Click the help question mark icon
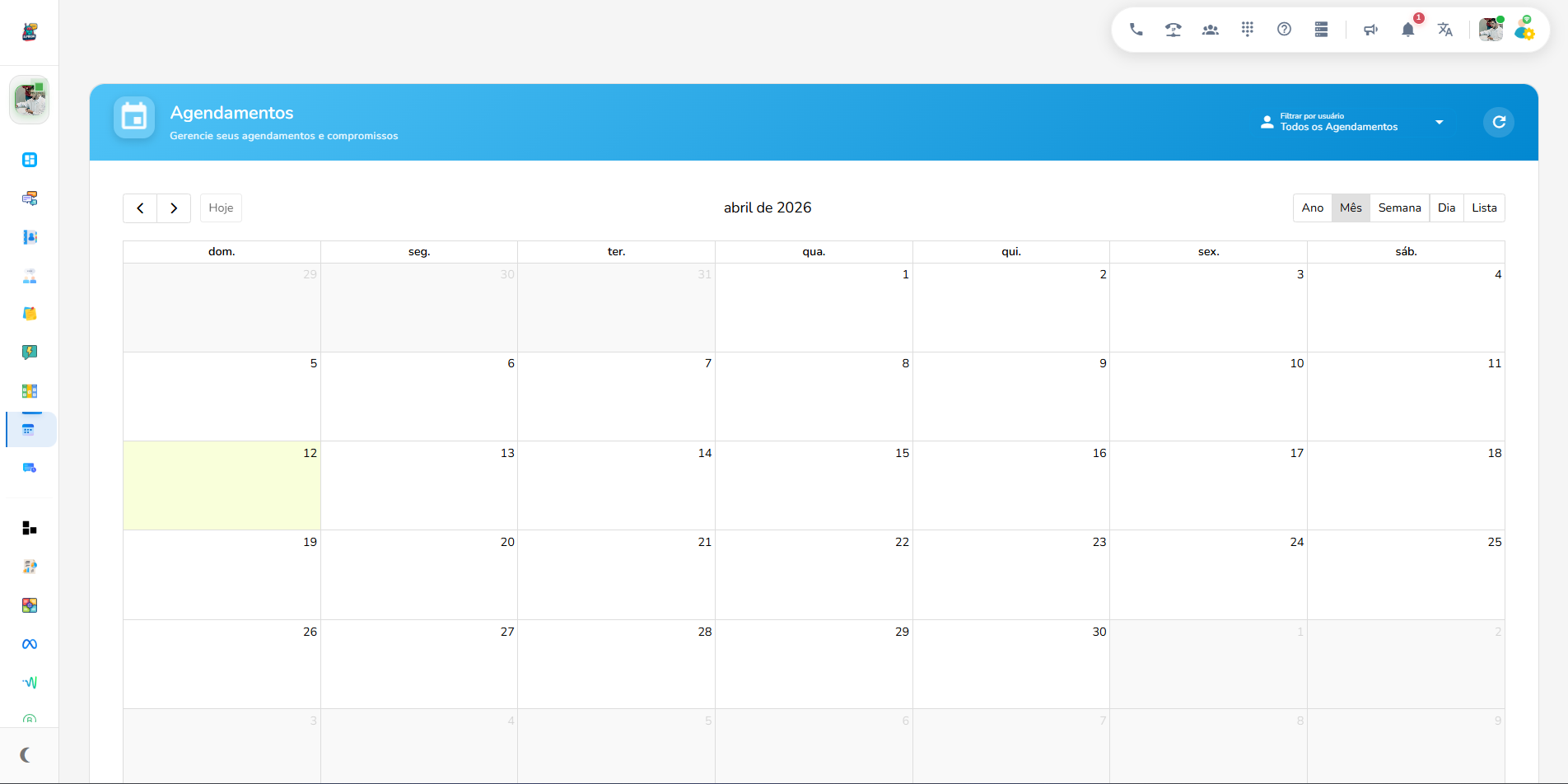 coord(1284,30)
